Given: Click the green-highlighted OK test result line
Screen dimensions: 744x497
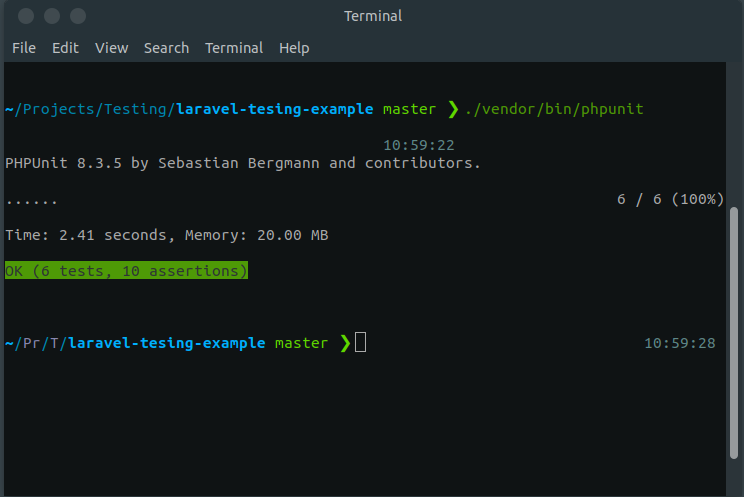Looking at the screenshot, I should click(x=126, y=271).
